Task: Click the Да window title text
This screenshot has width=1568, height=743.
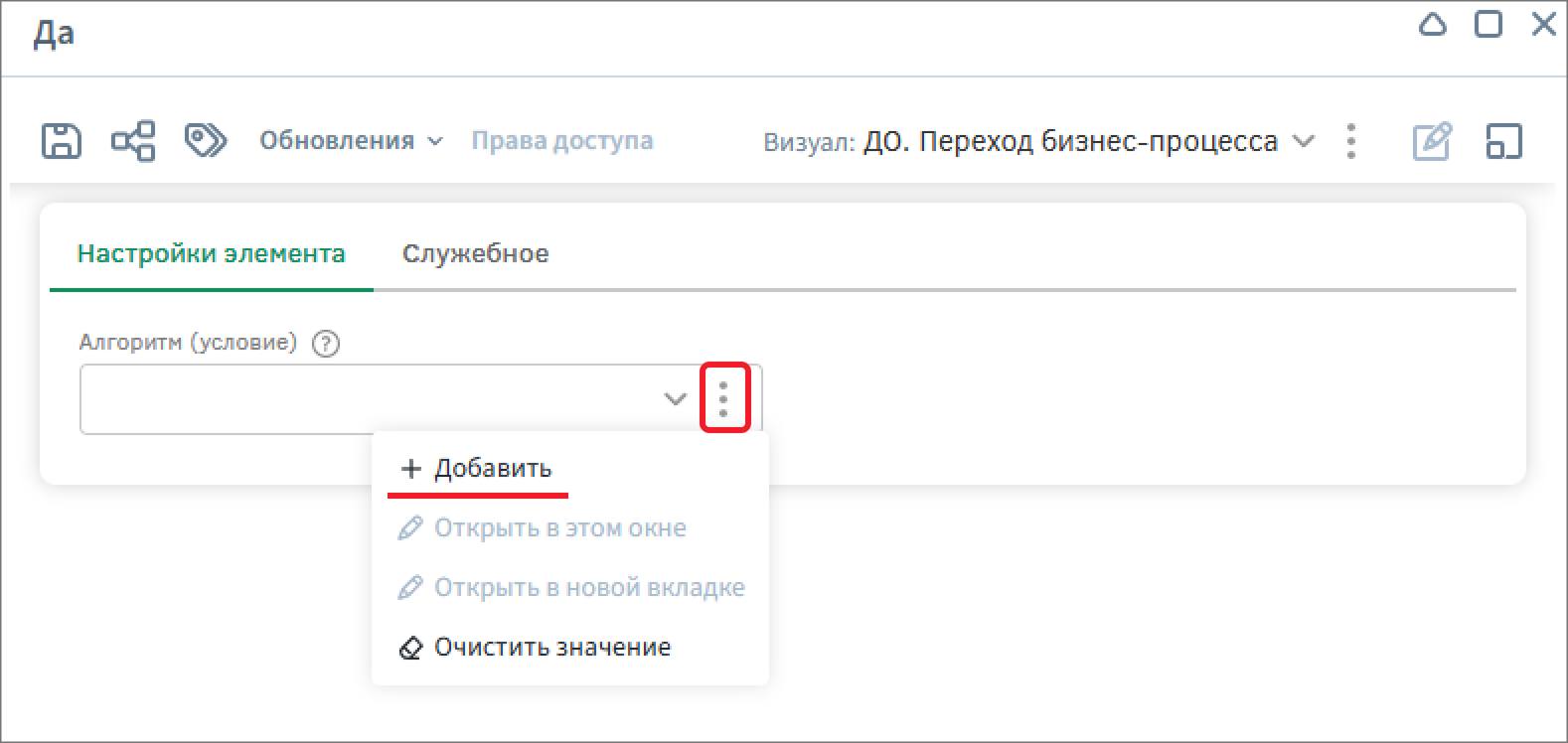Action: pyautogui.click(x=54, y=35)
